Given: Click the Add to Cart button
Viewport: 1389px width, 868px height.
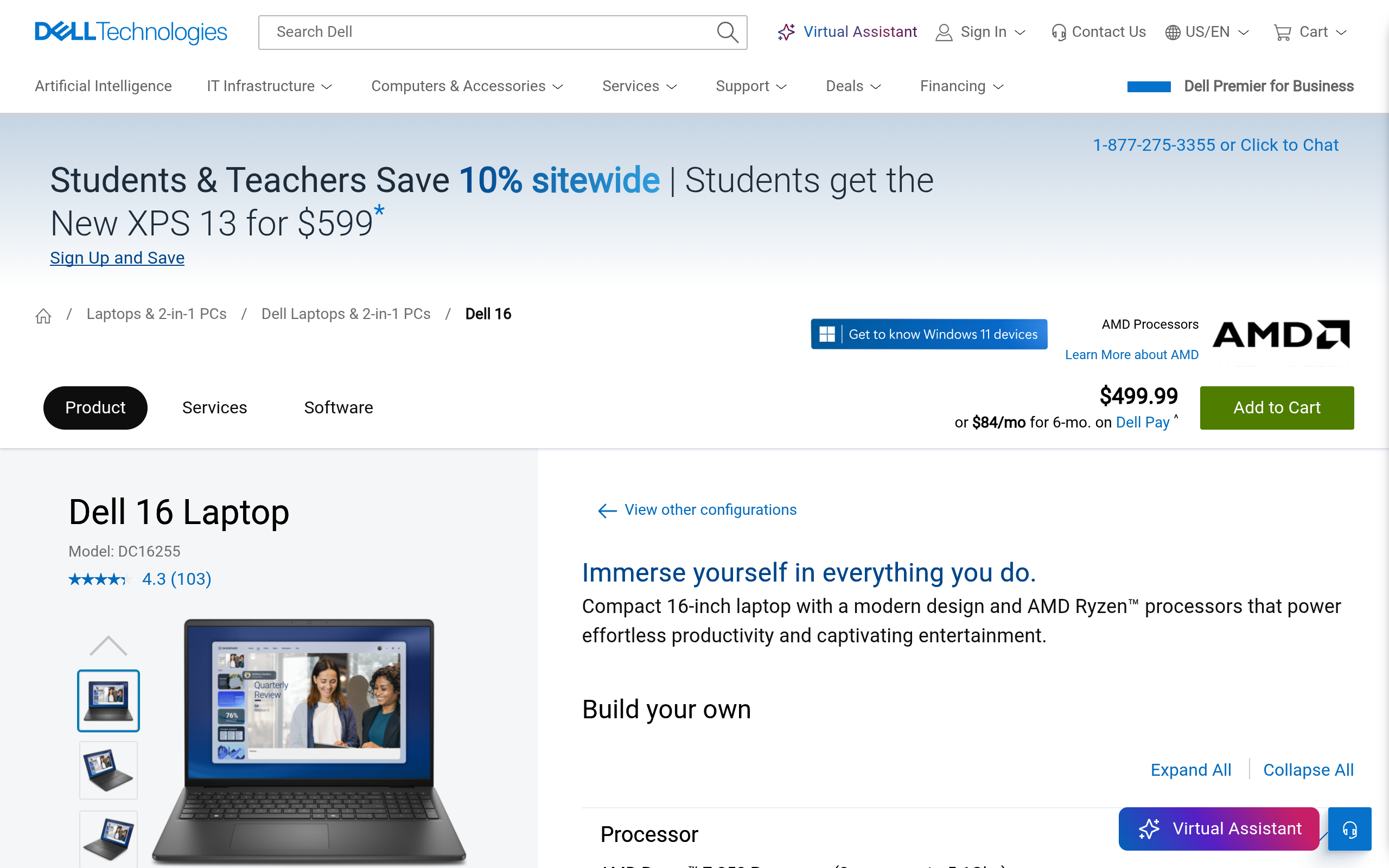Looking at the screenshot, I should (x=1277, y=407).
